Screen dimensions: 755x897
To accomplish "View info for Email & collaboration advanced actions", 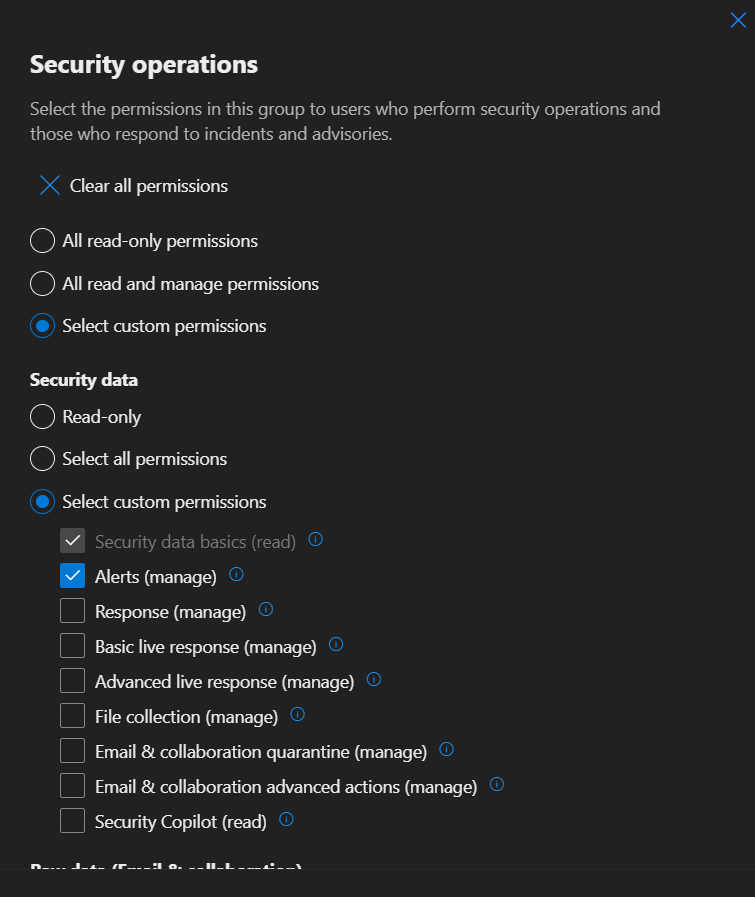I will point(497,785).
